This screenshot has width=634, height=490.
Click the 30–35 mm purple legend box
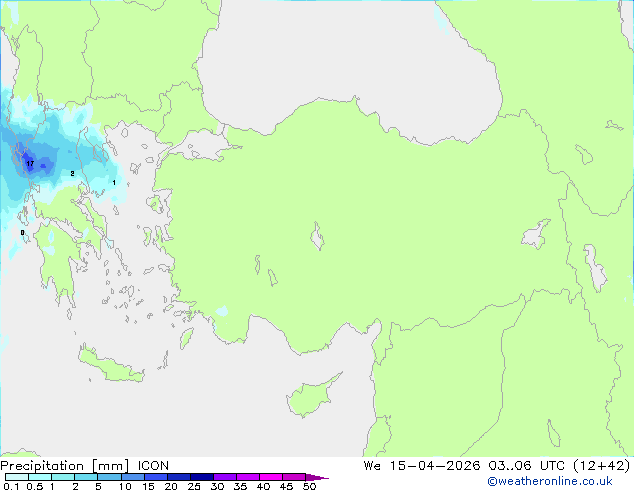[225, 477]
